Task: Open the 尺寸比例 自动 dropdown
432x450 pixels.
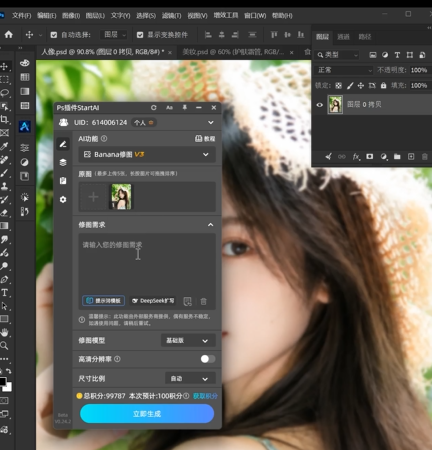Action: click(190, 379)
